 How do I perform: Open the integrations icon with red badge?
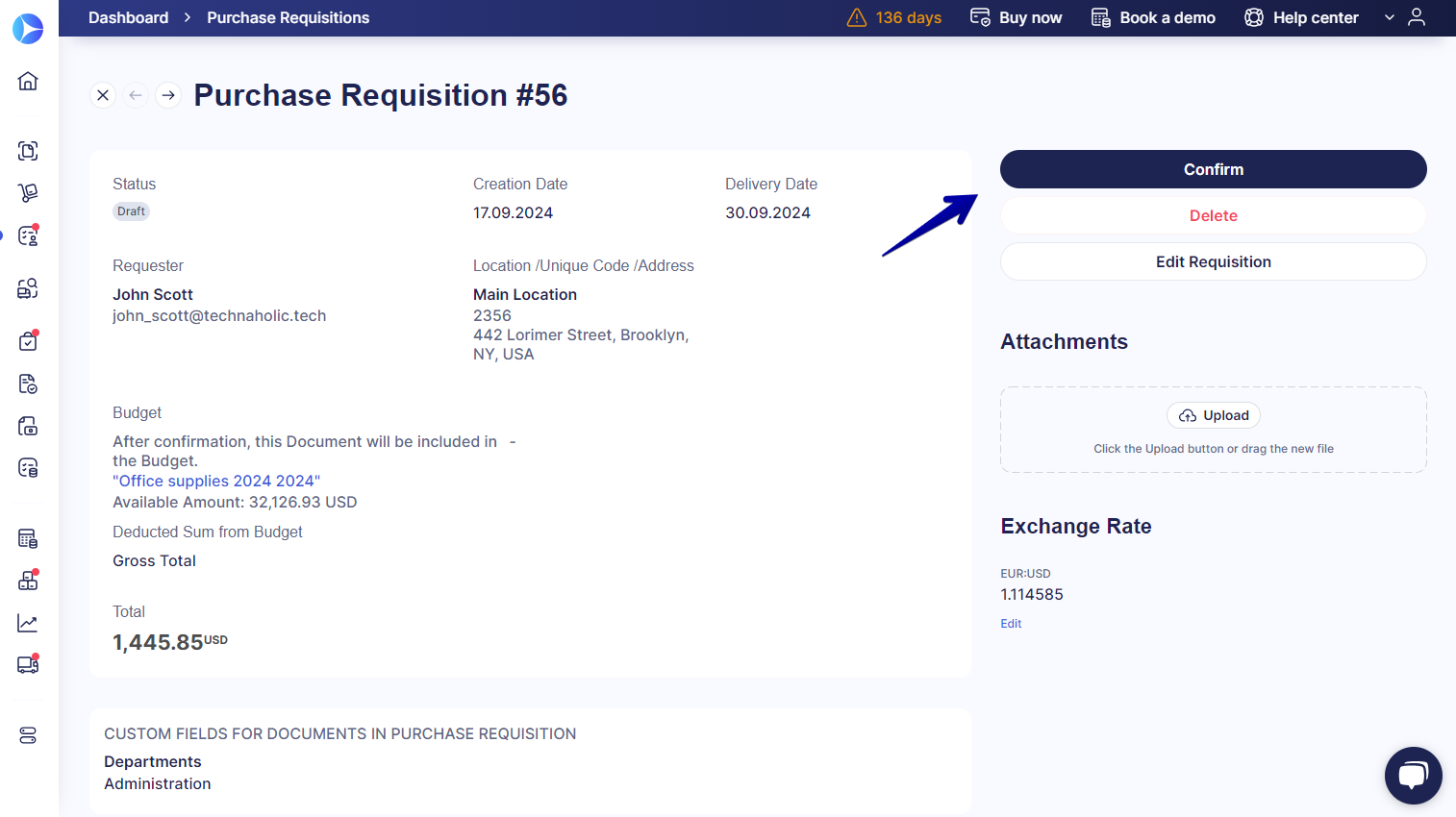[x=28, y=580]
